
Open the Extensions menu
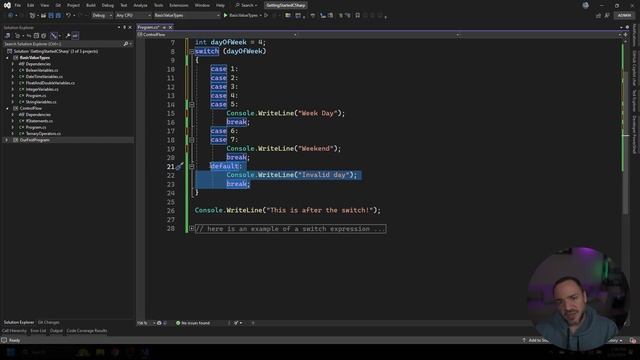pyautogui.click(x=179, y=5)
